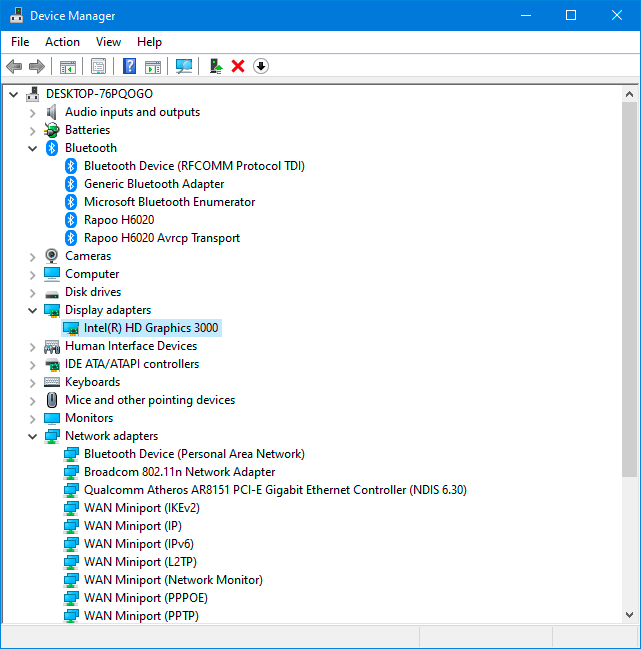Image resolution: width=641 pixels, height=649 pixels.
Task: Click the Monitors category icon
Action: (x=52, y=418)
